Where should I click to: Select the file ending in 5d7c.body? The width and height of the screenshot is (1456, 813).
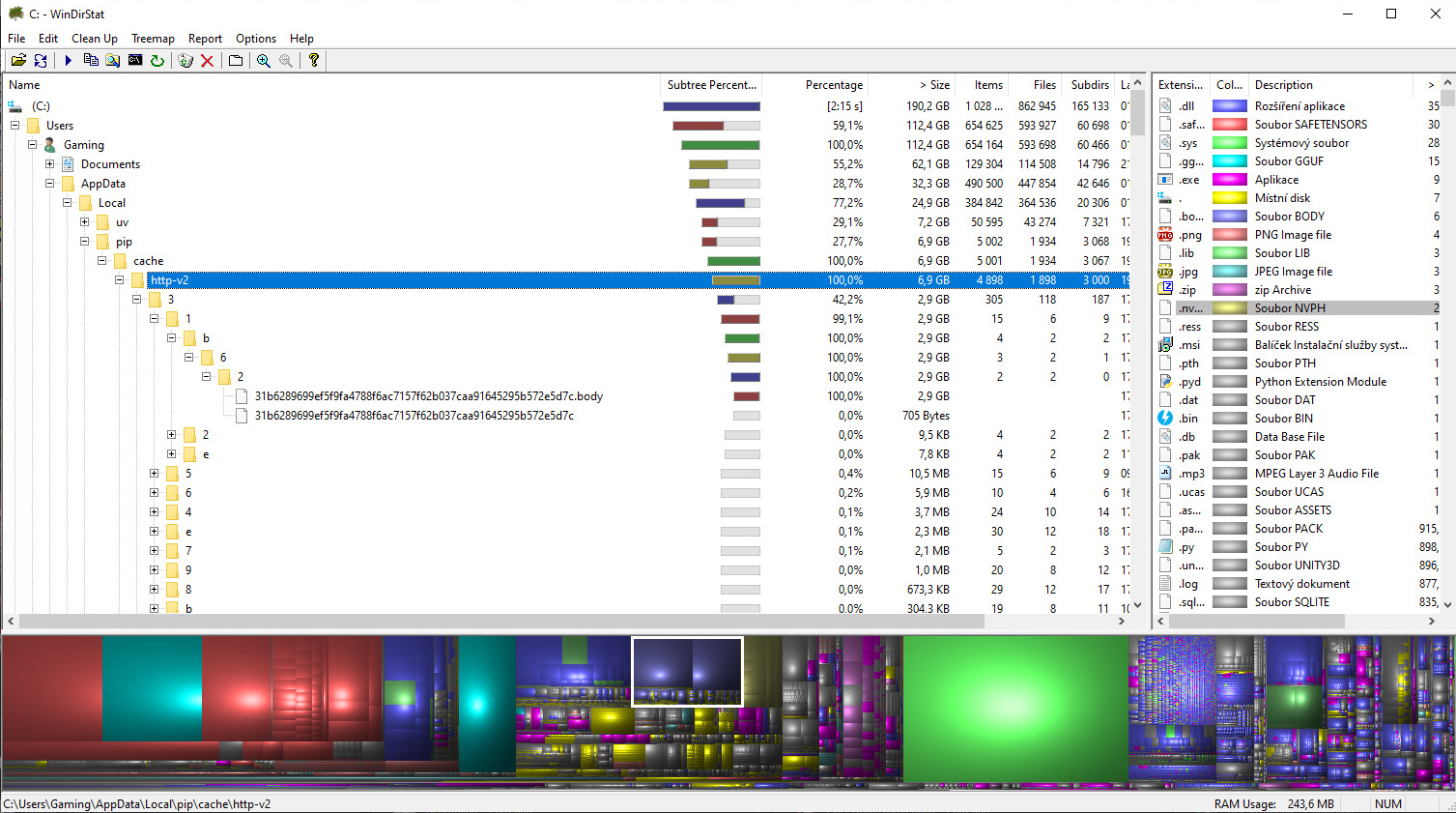click(429, 396)
